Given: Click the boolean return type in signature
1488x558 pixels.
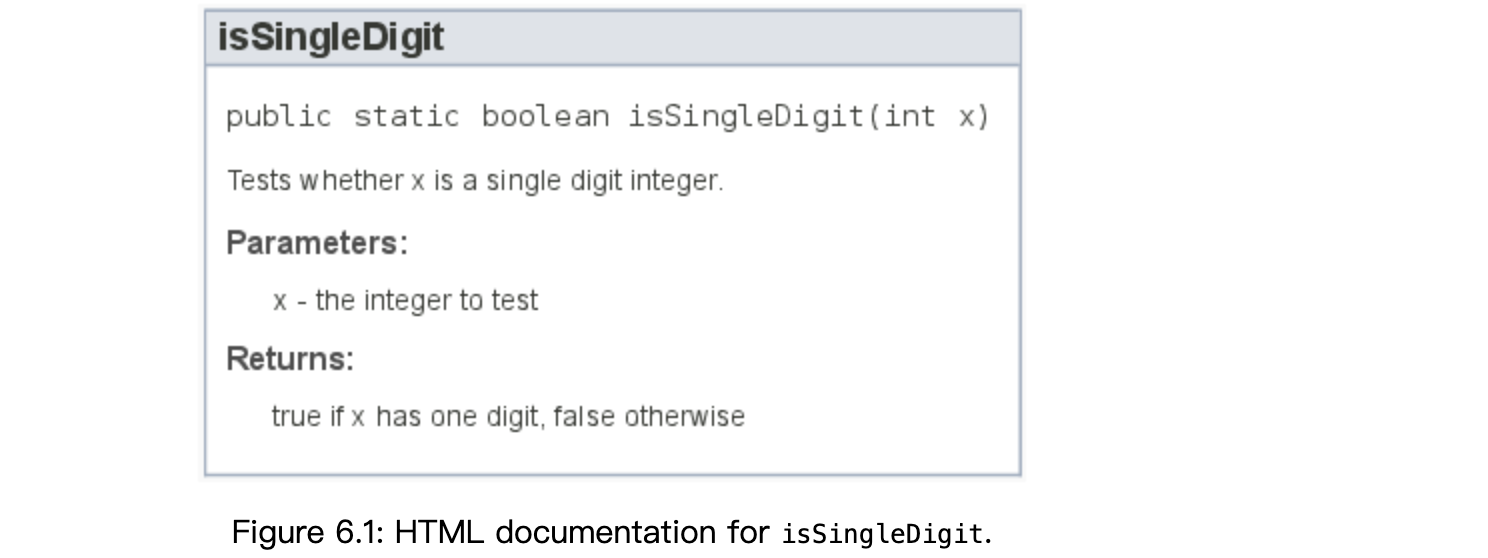Looking at the screenshot, I should (545, 117).
